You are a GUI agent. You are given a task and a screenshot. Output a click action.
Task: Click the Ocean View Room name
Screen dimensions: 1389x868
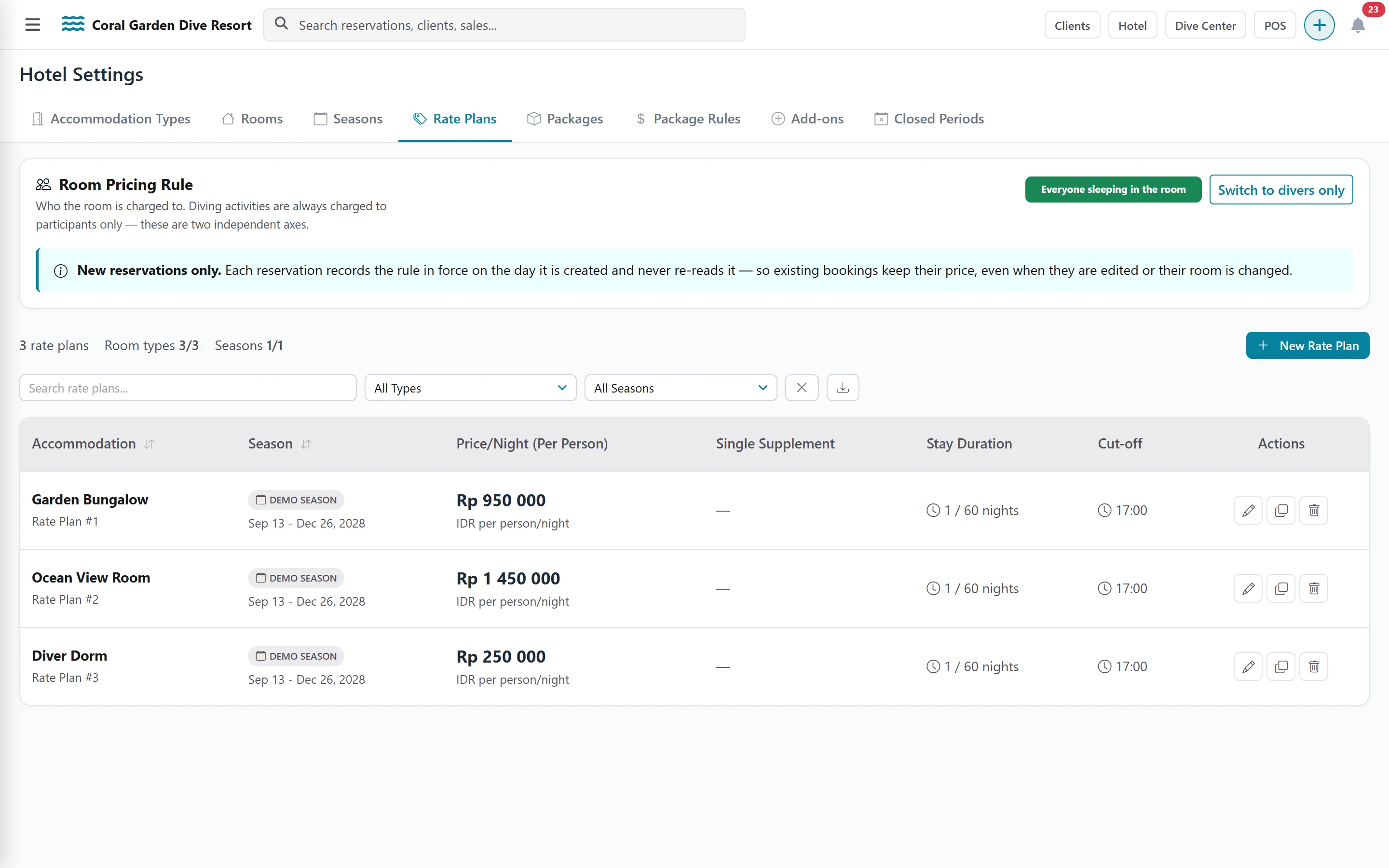[x=91, y=578]
